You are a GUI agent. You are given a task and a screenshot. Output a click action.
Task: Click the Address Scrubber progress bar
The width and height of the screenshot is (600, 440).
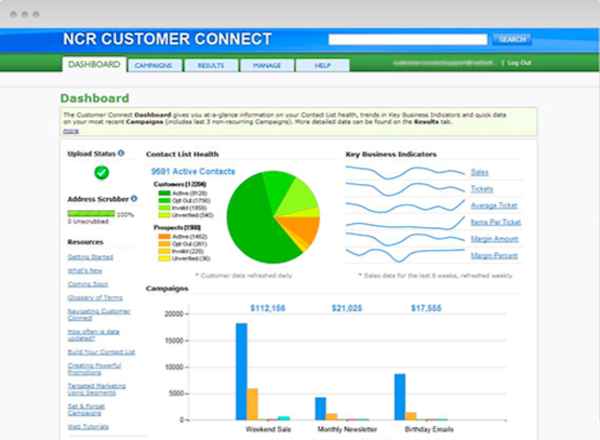pos(91,213)
